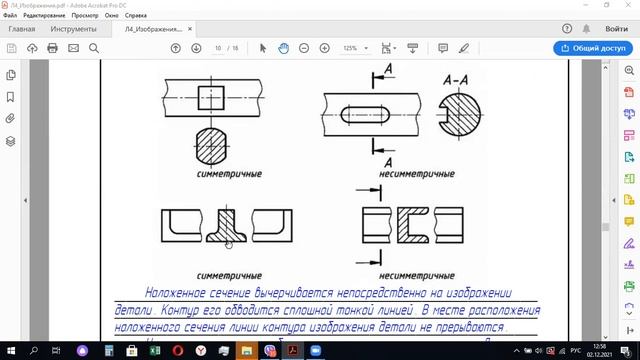Screen dimensions: 640x360
Task: Select the hand pan tool
Action: coord(283,48)
